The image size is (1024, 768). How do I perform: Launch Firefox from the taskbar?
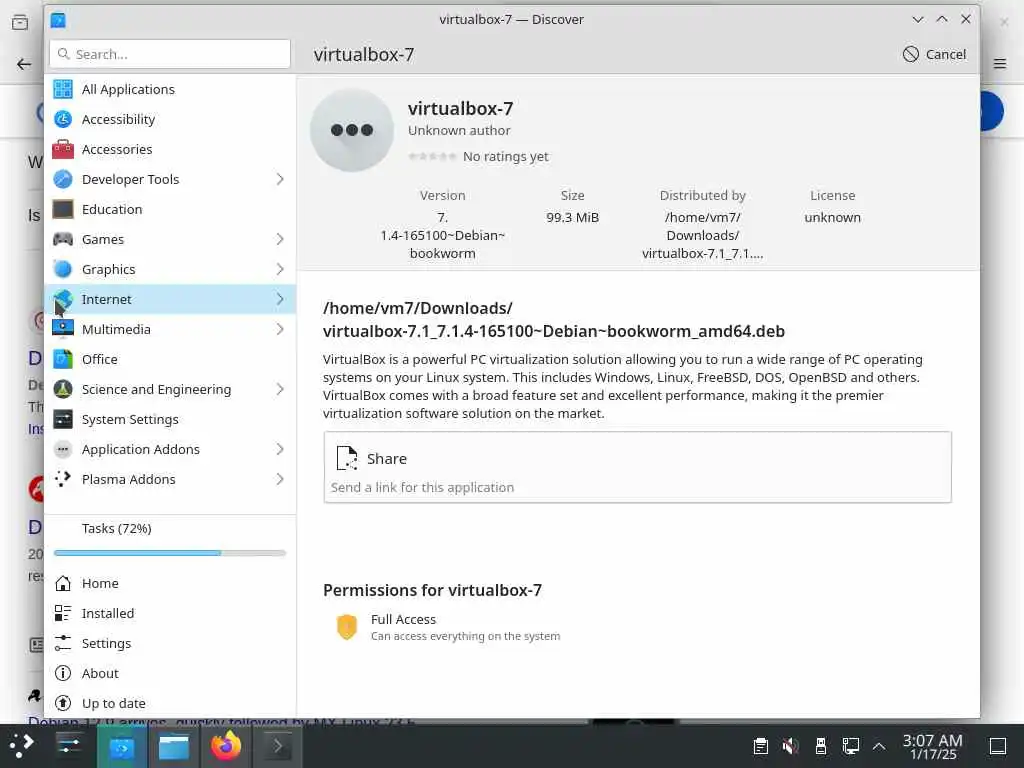click(226, 746)
